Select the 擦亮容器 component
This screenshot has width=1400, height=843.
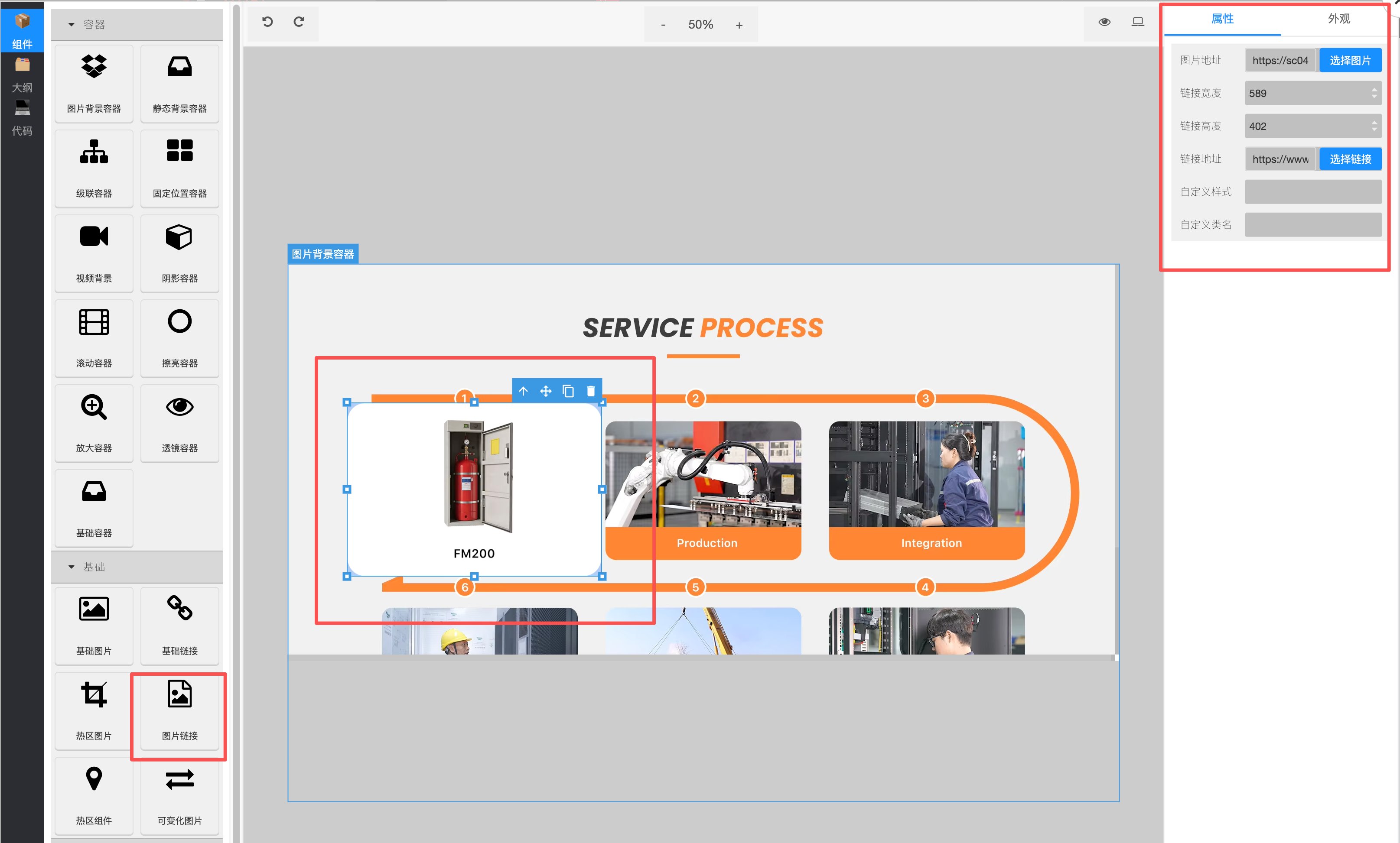click(179, 338)
